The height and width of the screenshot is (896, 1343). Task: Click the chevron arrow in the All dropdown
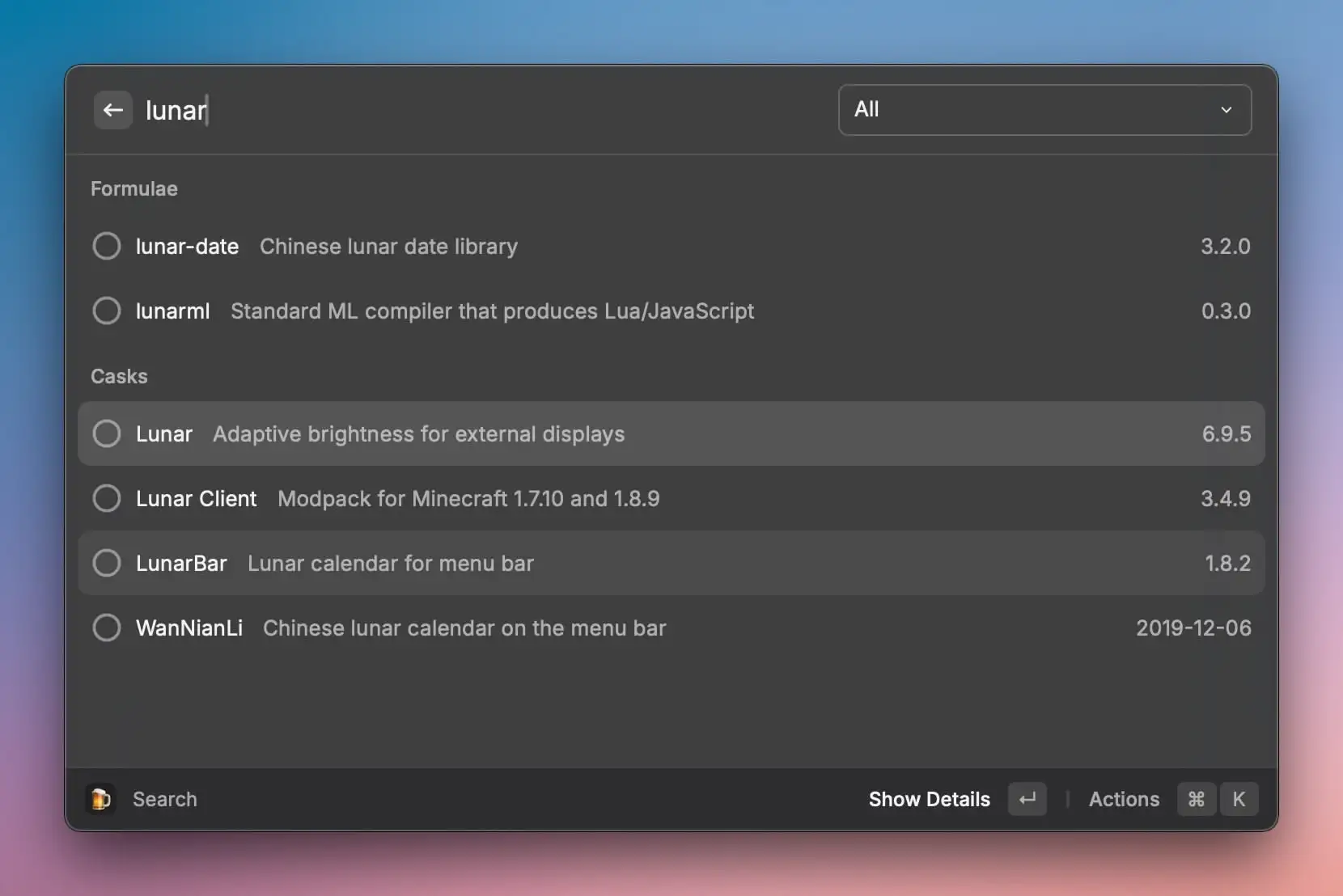(1226, 110)
